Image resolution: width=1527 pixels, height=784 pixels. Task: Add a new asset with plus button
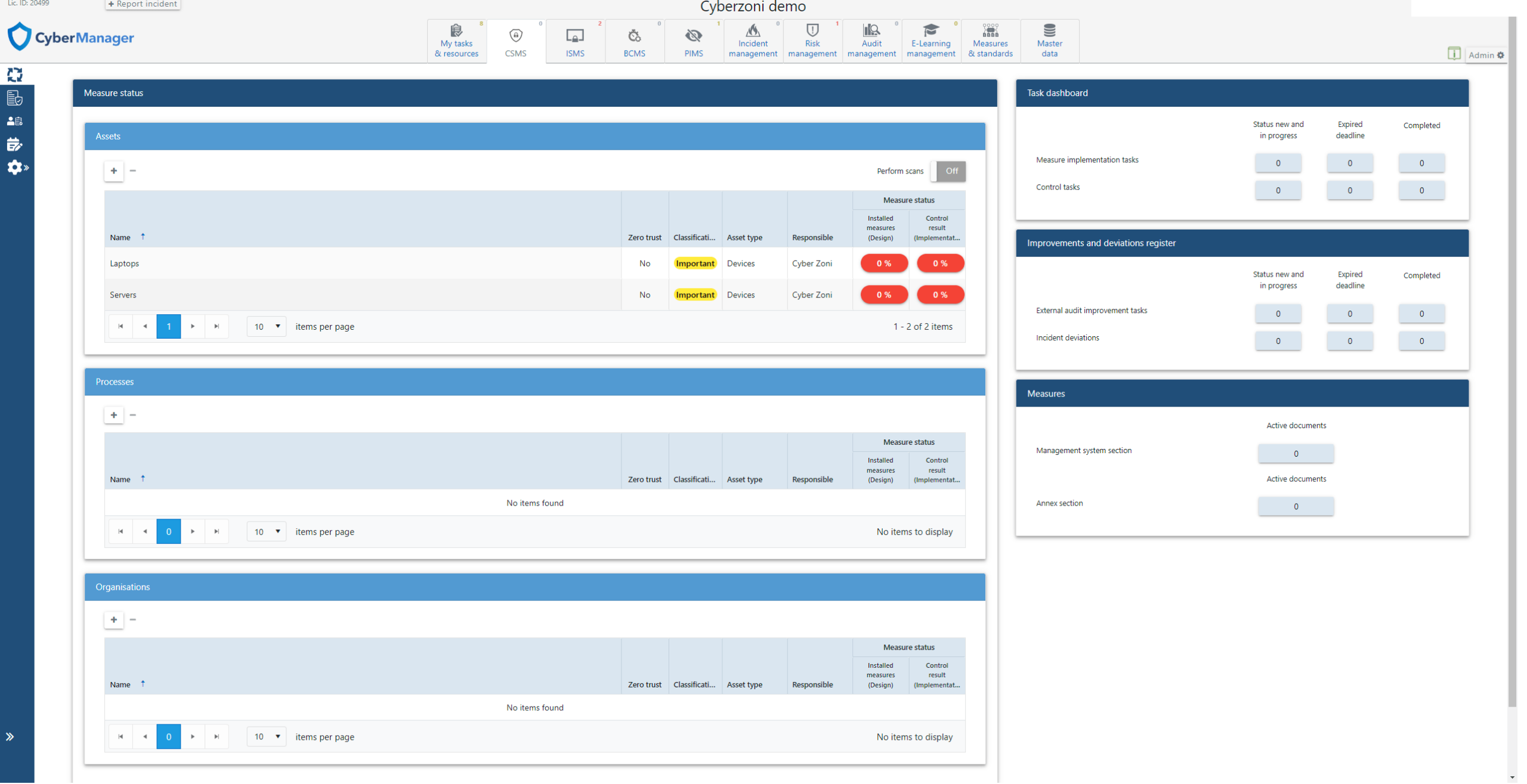click(x=114, y=171)
